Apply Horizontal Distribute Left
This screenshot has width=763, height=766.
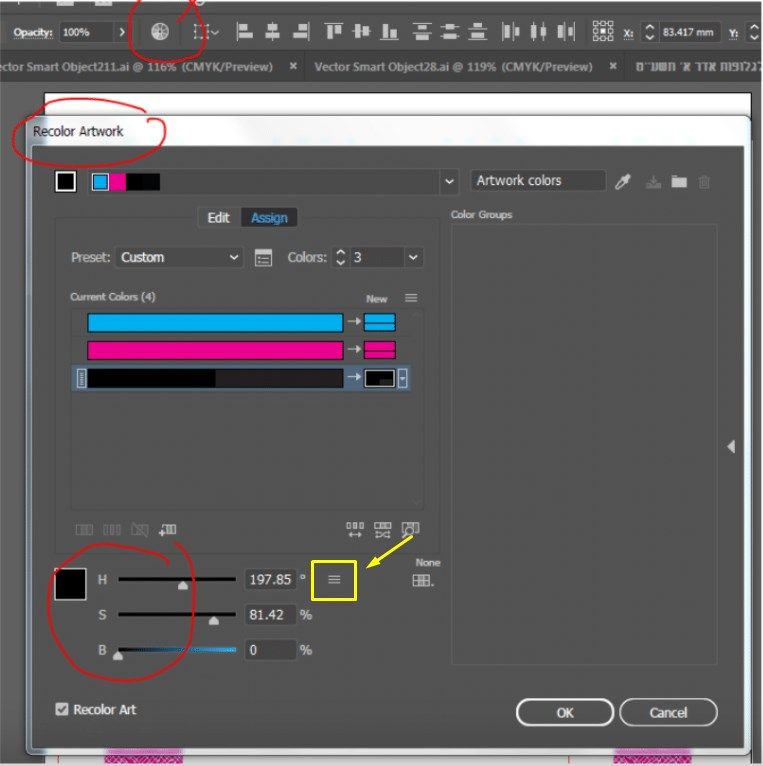tap(510, 32)
